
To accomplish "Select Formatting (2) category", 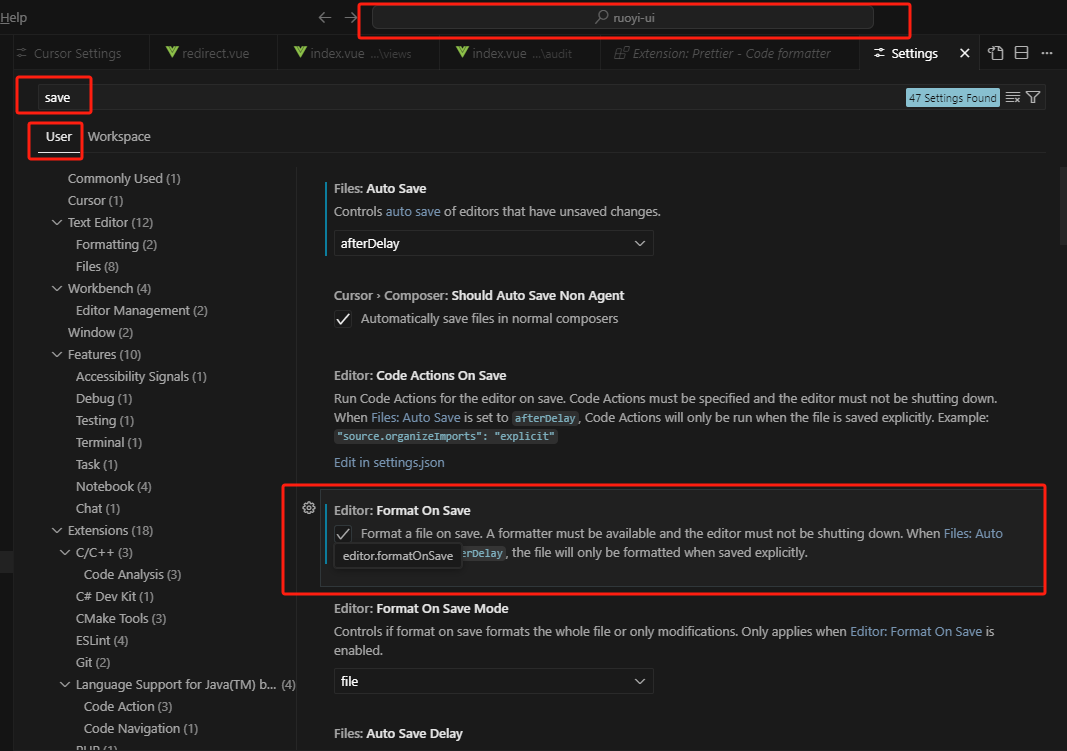I will (116, 244).
